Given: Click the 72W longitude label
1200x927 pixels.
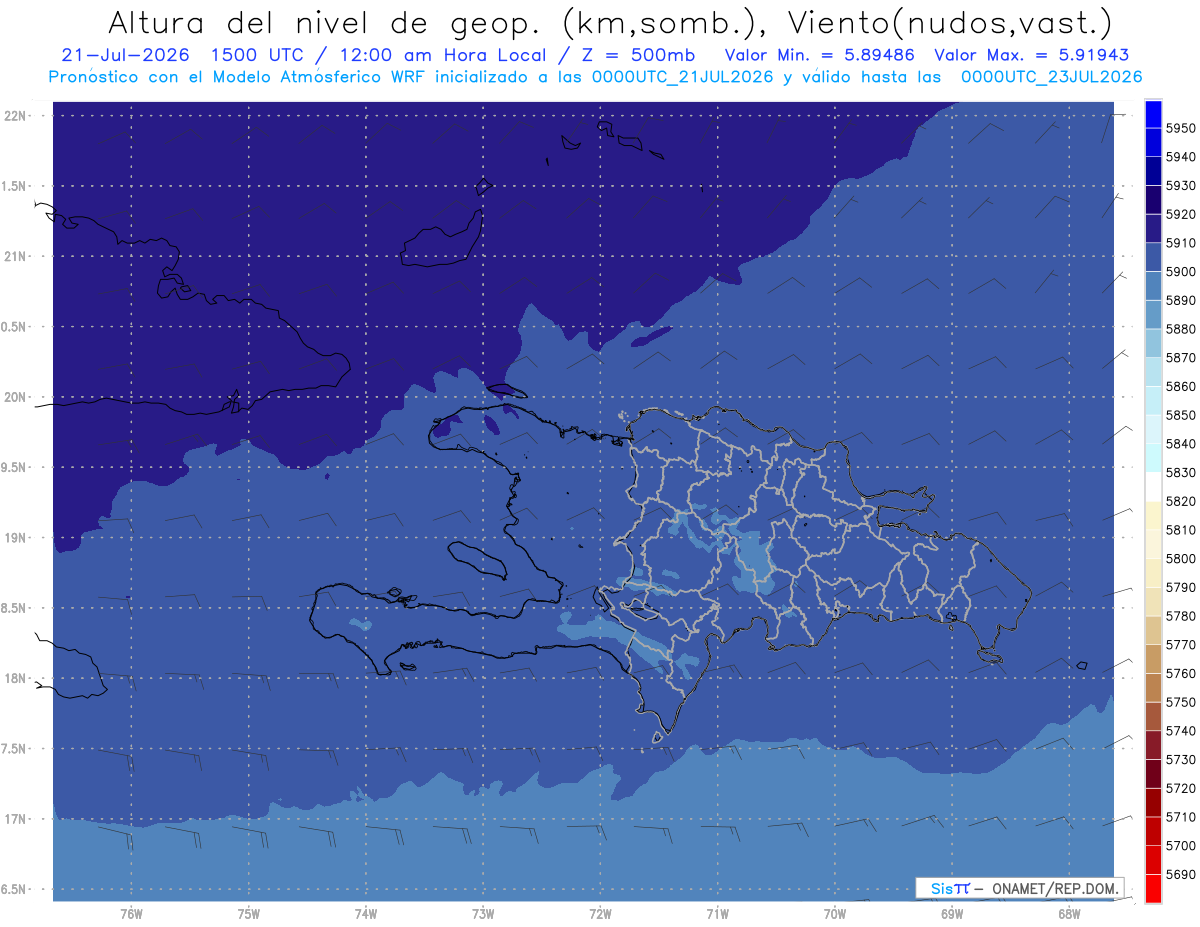Looking at the screenshot, I should pyautogui.click(x=600, y=914).
